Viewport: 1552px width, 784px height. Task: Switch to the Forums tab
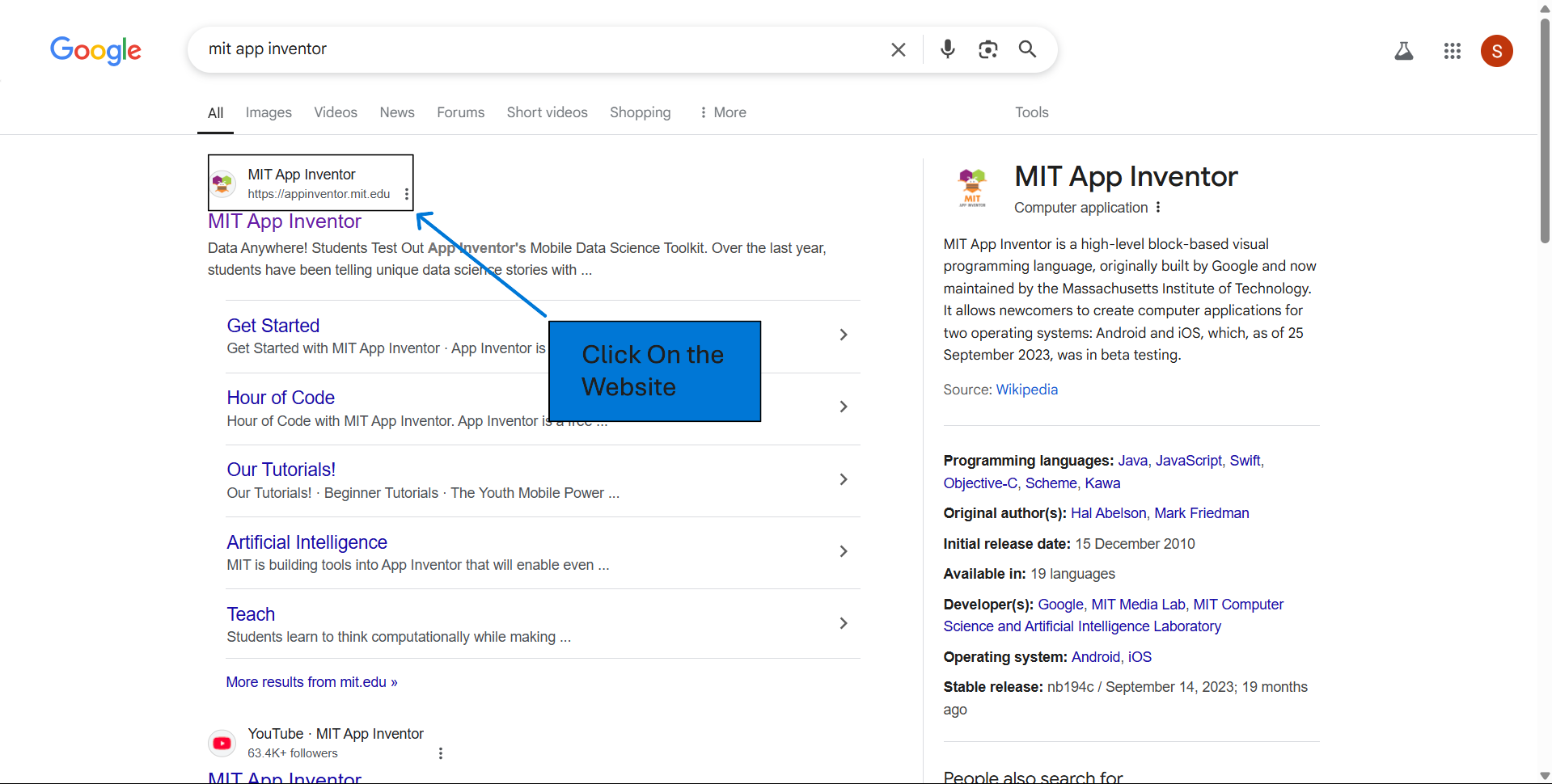point(461,112)
